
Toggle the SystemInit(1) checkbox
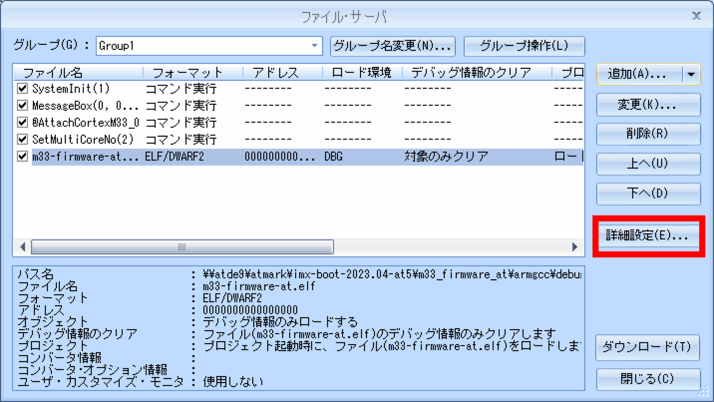click(x=23, y=89)
